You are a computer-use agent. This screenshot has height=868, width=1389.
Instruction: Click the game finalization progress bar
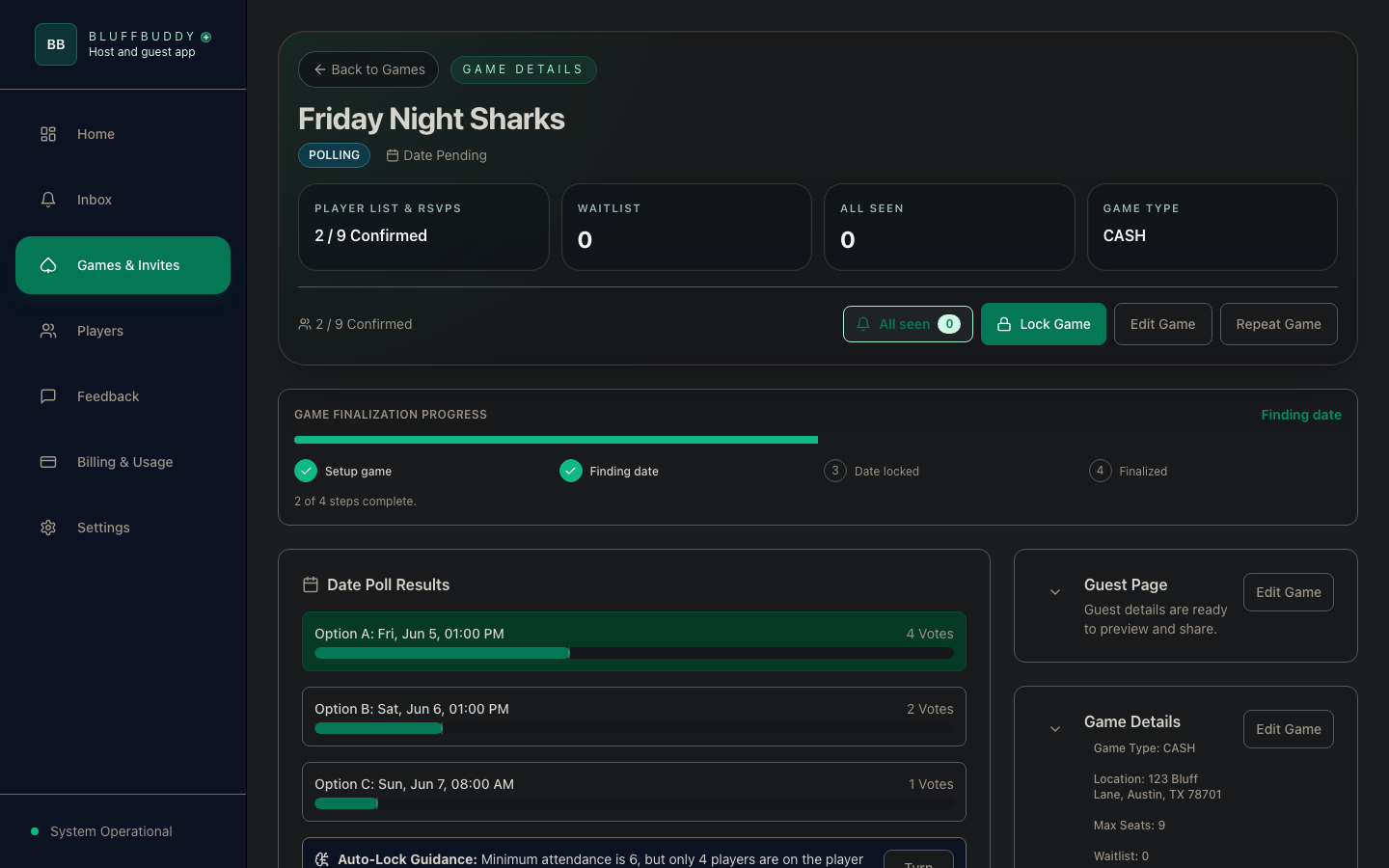[x=818, y=440]
